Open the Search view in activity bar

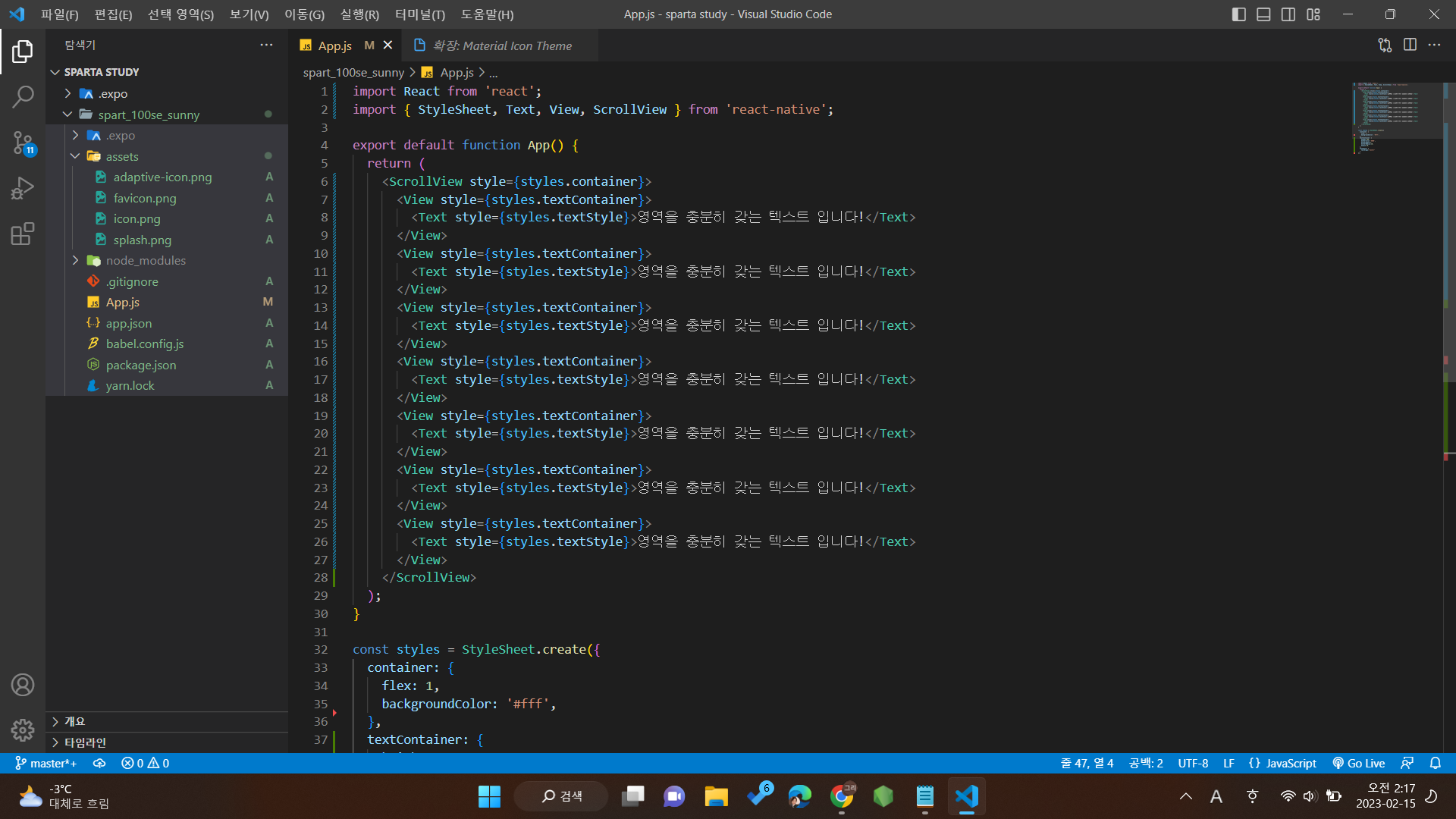coord(23,97)
